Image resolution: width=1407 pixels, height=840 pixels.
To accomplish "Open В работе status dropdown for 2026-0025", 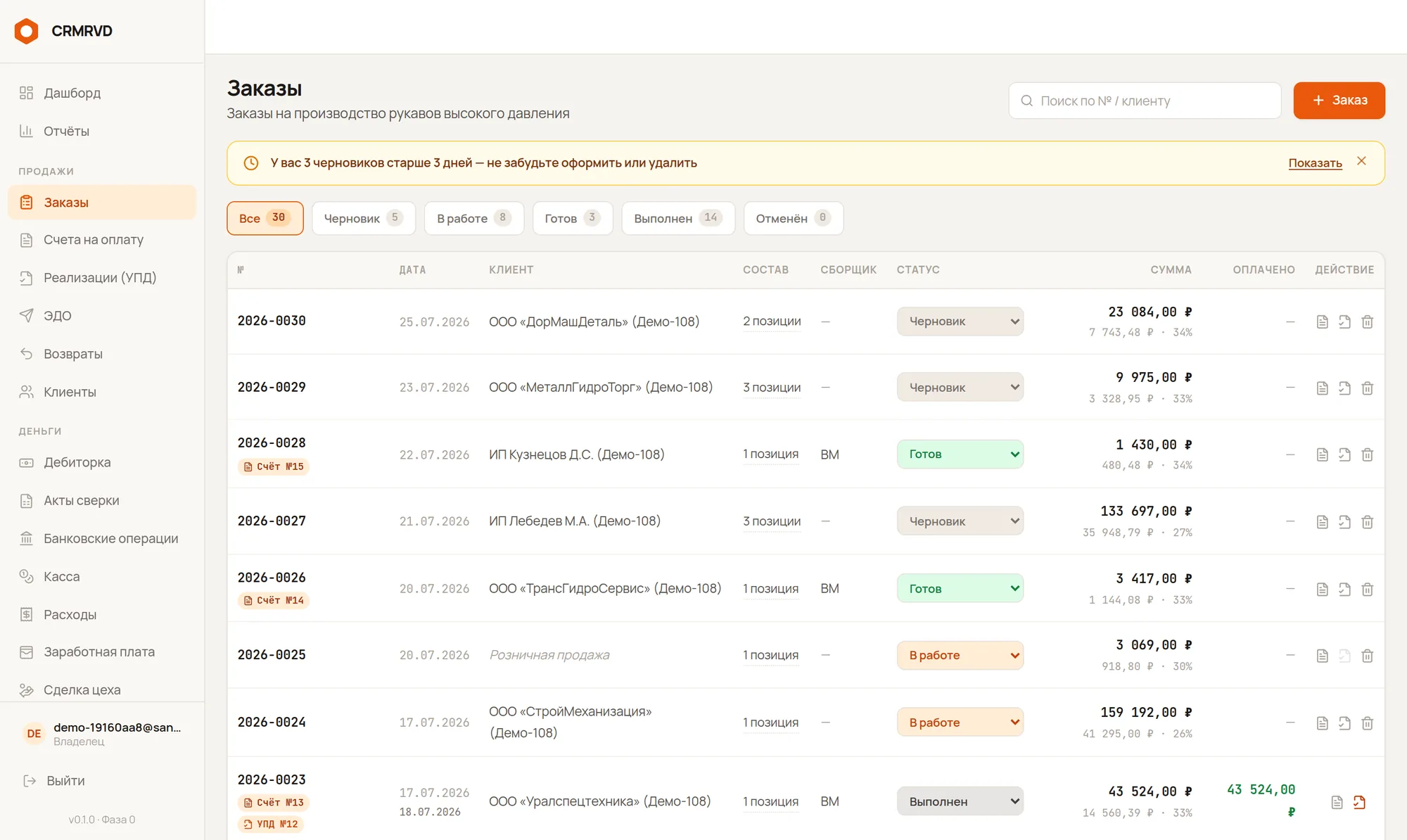I will pyautogui.click(x=960, y=656).
